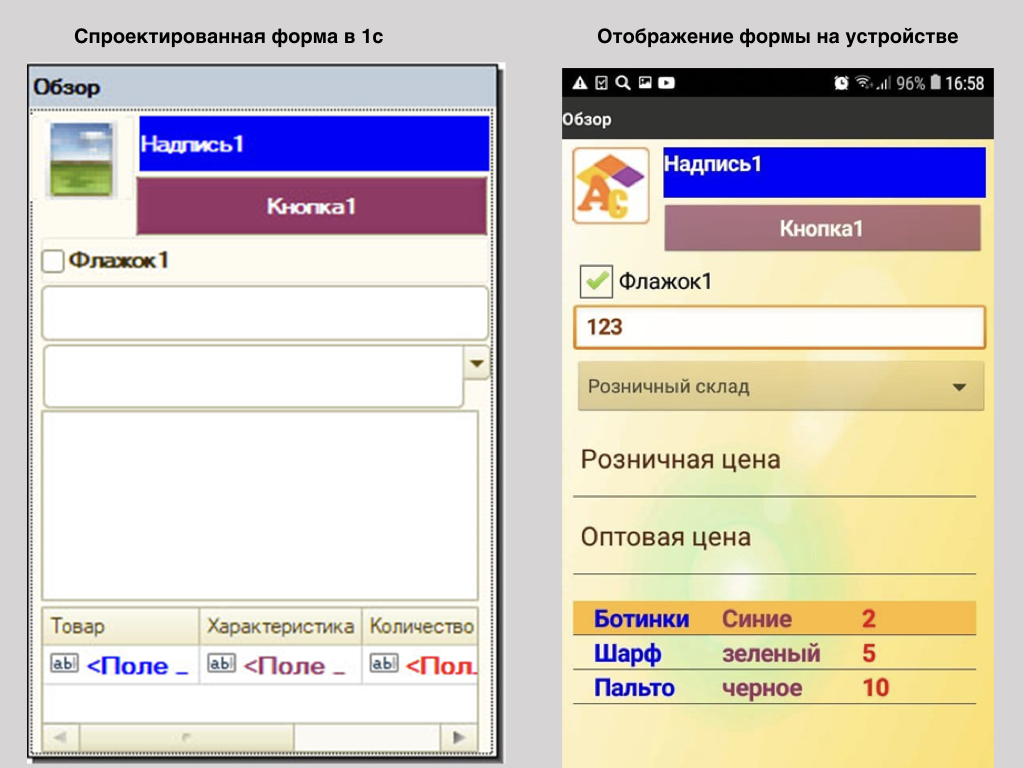1024x768 pixels.
Task: Tap the battery icon in status bar
Action: 936,82
